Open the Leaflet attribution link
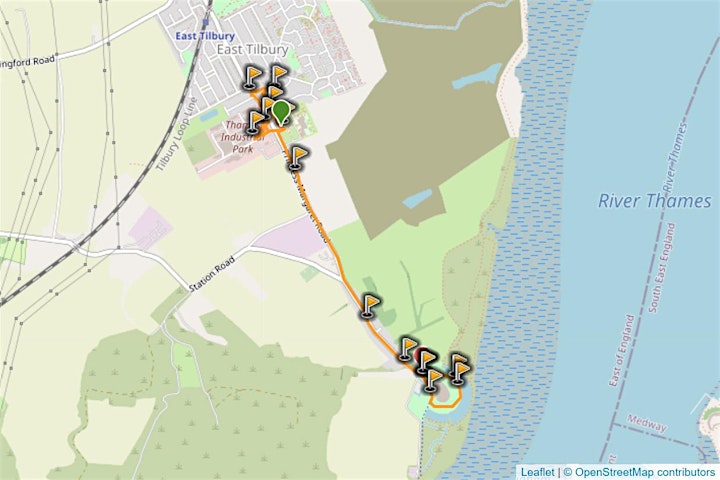 (537, 472)
